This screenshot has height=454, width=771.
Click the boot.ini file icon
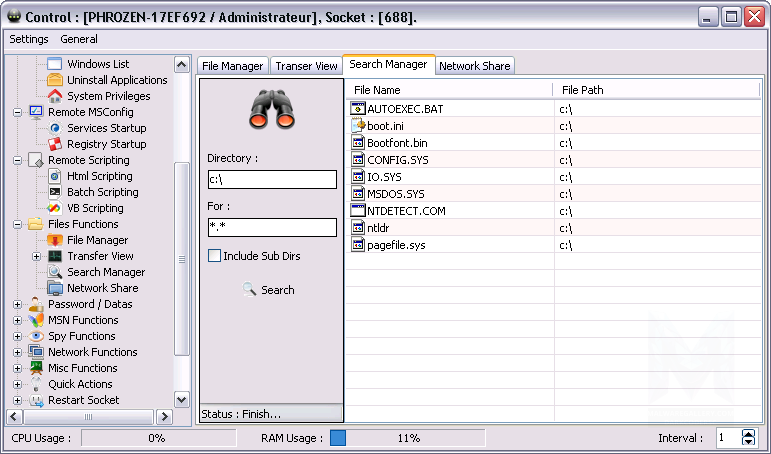click(359, 126)
